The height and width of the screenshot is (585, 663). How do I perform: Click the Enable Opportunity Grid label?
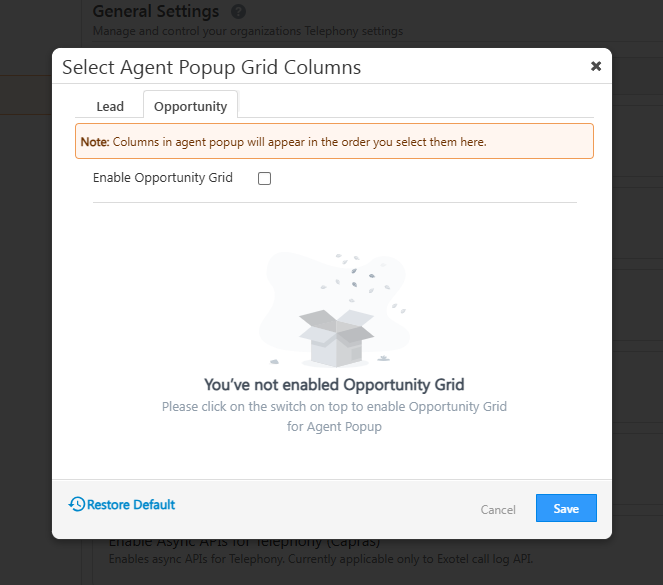(163, 178)
